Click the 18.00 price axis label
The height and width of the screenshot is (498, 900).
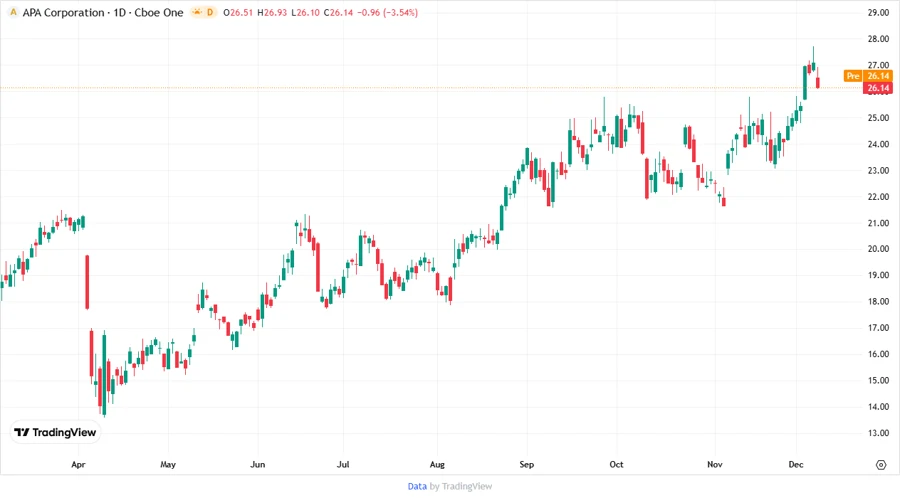[878, 302]
